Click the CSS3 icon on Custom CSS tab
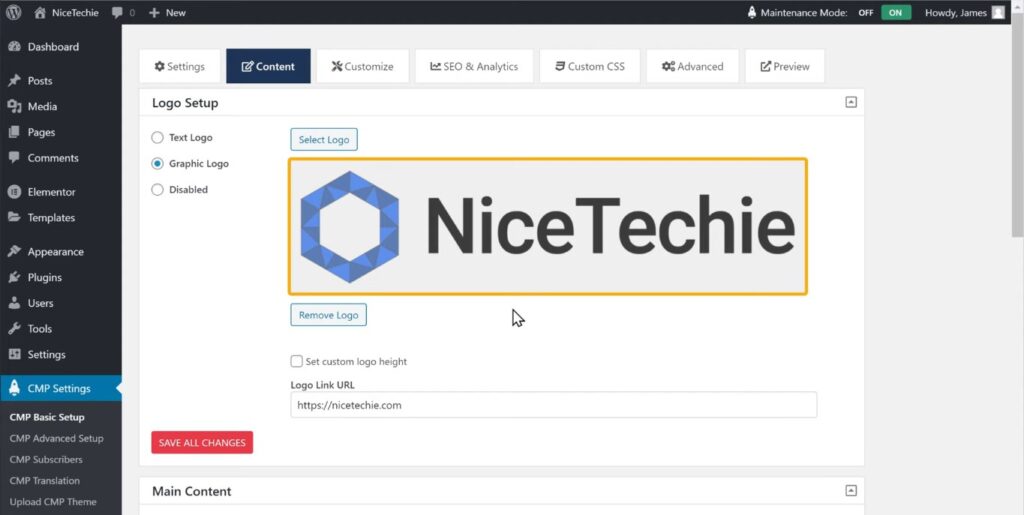 tap(560, 67)
